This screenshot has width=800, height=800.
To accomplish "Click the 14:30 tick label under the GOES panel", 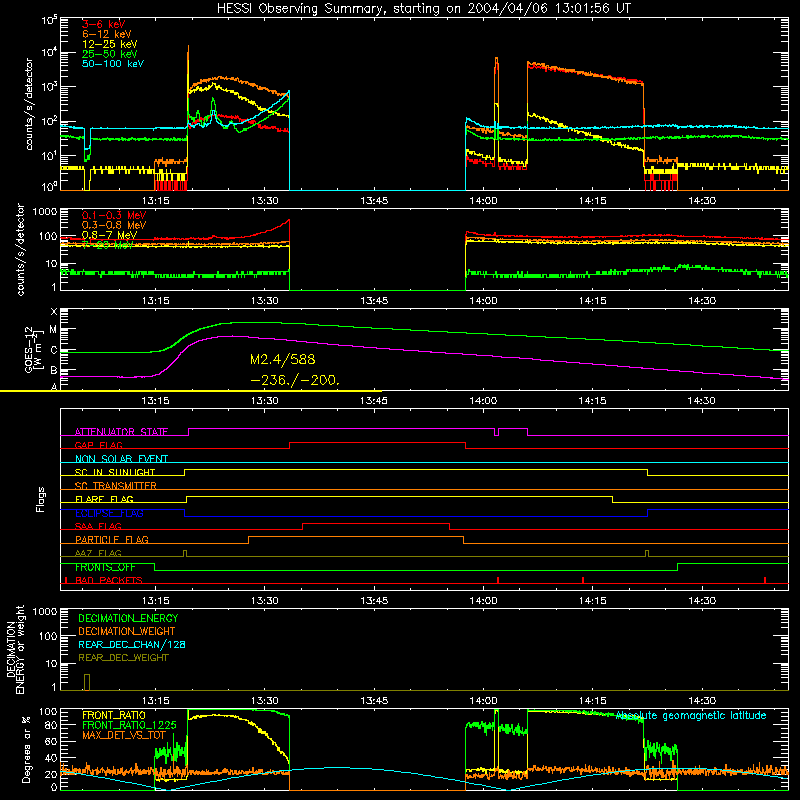I will tap(702, 401).
